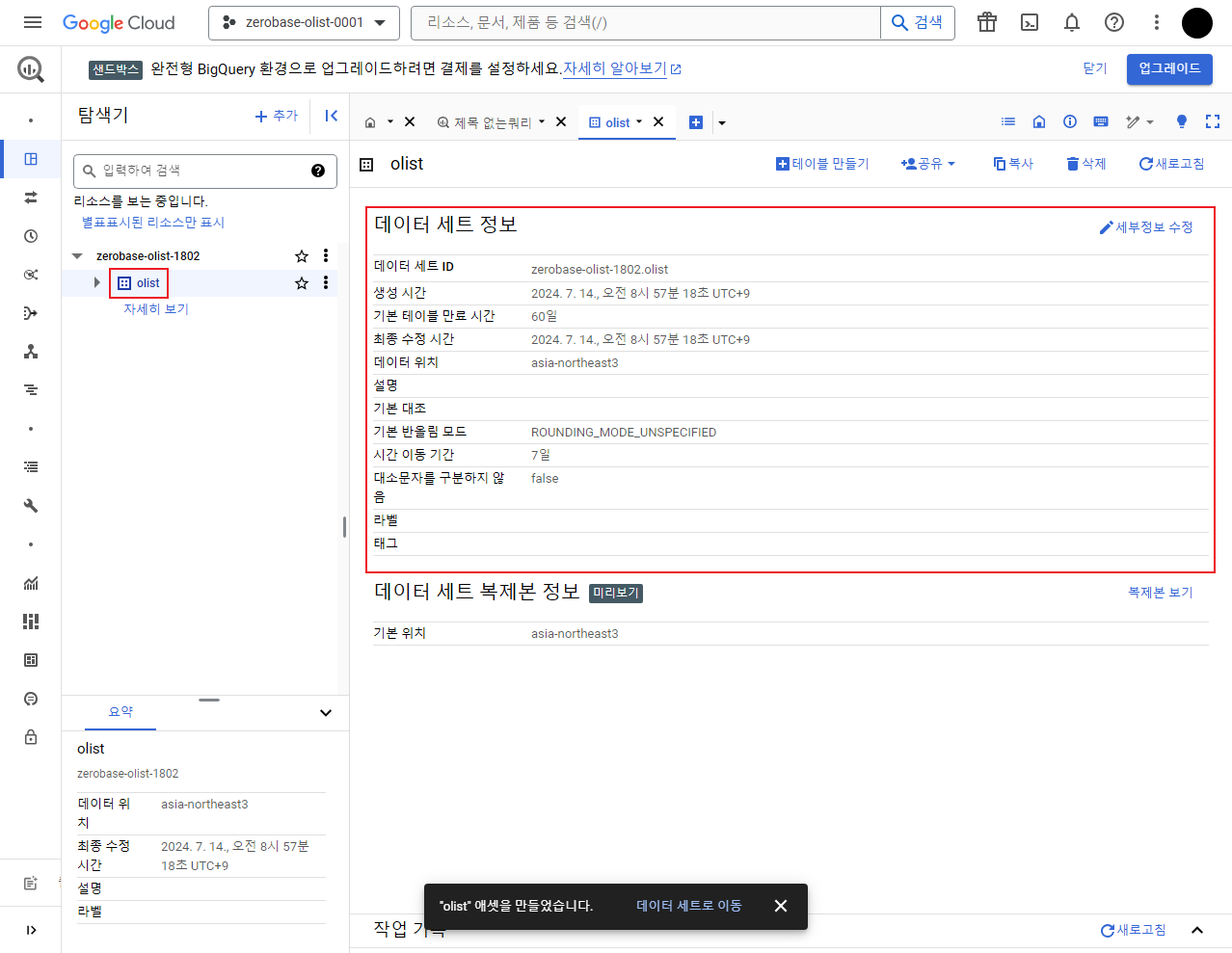This screenshot has width=1232, height=953.
Task: Collapse the zerobase-olist-1802 project node
Action: (77, 256)
